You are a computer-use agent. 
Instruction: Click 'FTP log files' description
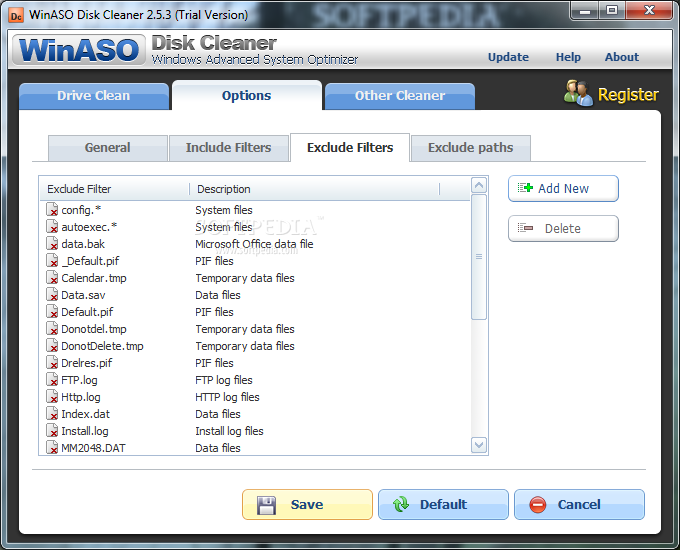click(x=224, y=380)
